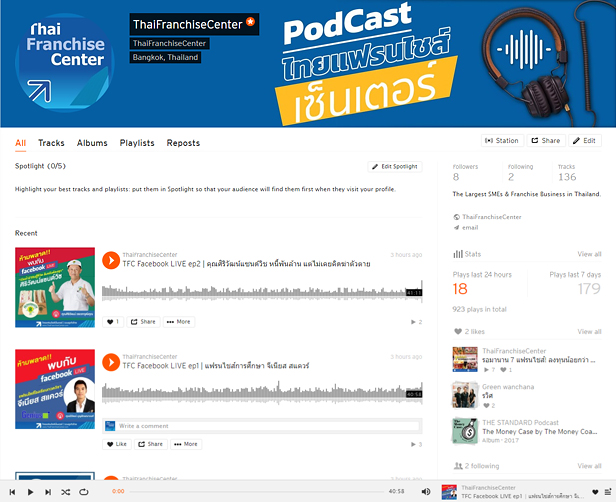Play TFC Facebook LIVE ep2 track

tap(111, 260)
